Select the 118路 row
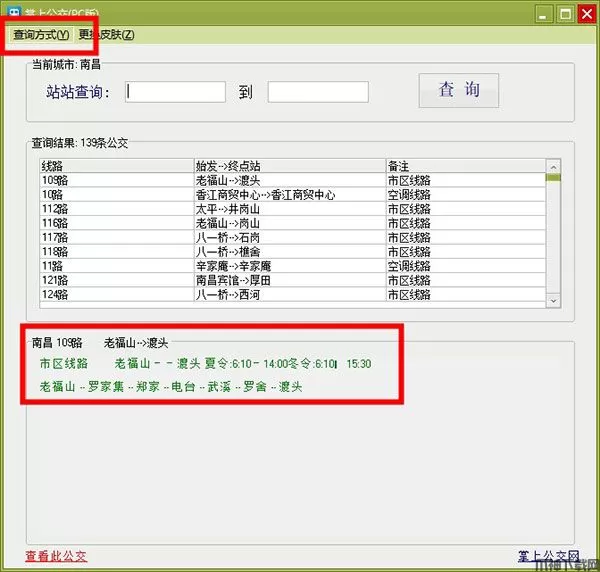600x572 pixels. 293,252
